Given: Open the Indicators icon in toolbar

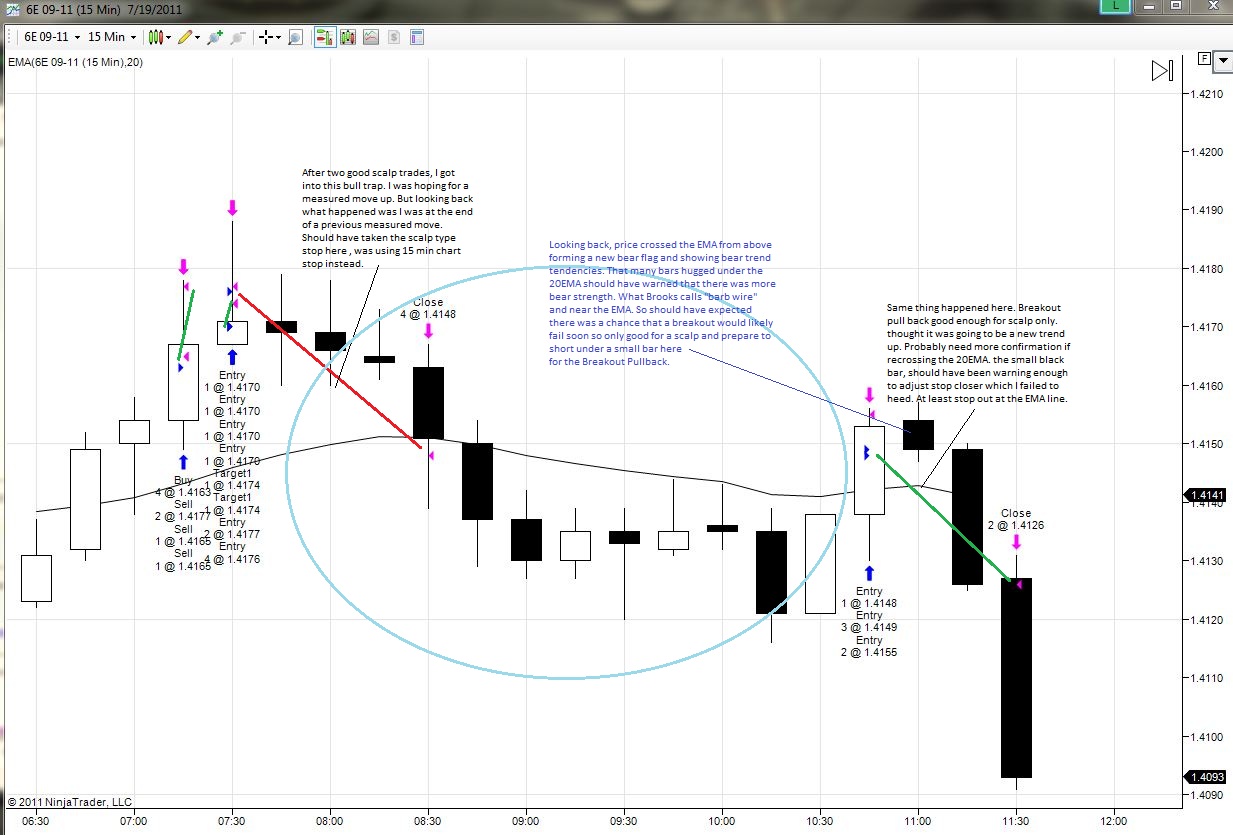Looking at the screenshot, I should (x=371, y=37).
